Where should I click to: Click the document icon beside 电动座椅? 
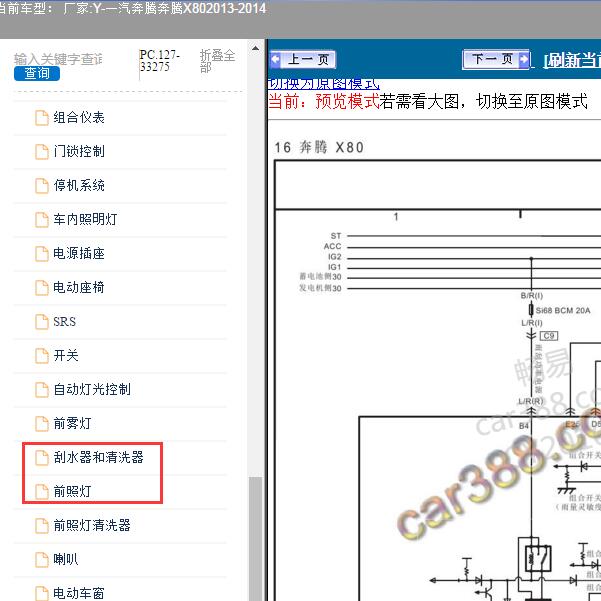[42, 288]
